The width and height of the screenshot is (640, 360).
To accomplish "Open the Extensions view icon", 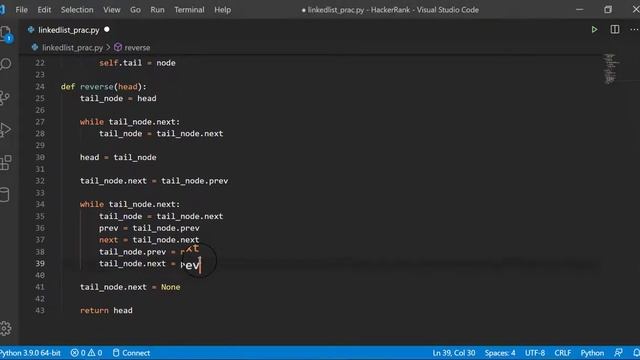I will tap(6, 162).
